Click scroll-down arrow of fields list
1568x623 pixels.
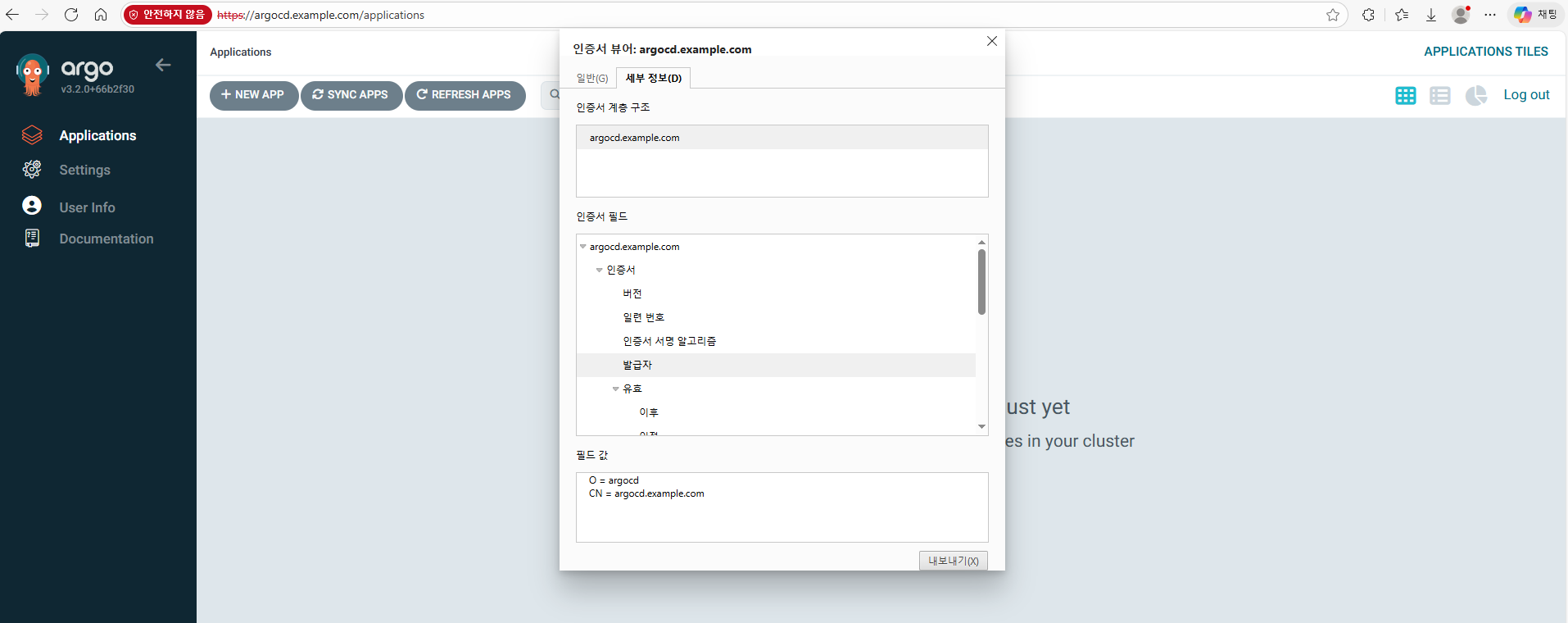click(x=981, y=427)
